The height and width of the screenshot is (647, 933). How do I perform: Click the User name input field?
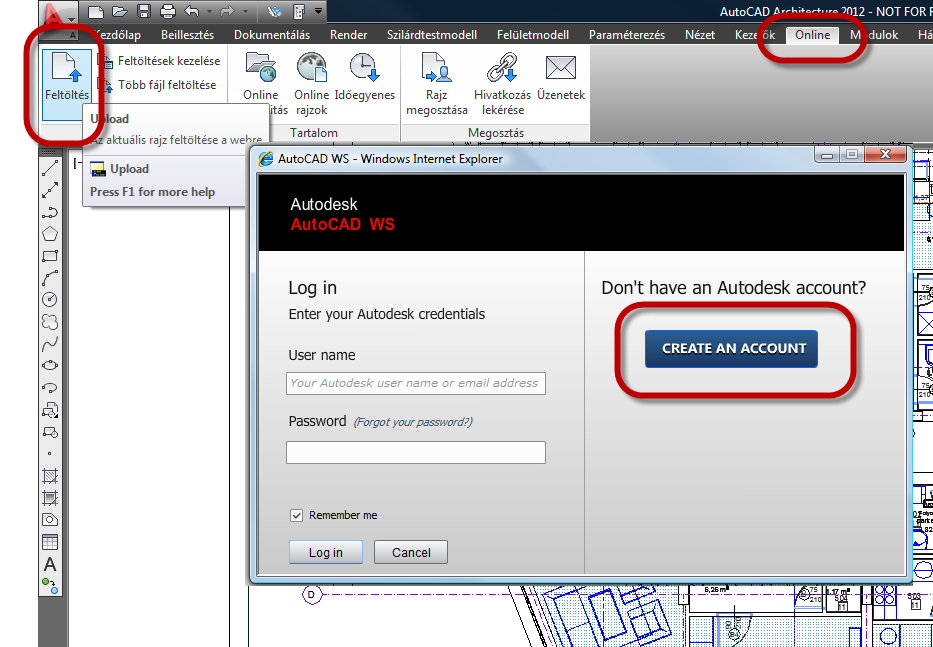pyautogui.click(x=416, y=383)
